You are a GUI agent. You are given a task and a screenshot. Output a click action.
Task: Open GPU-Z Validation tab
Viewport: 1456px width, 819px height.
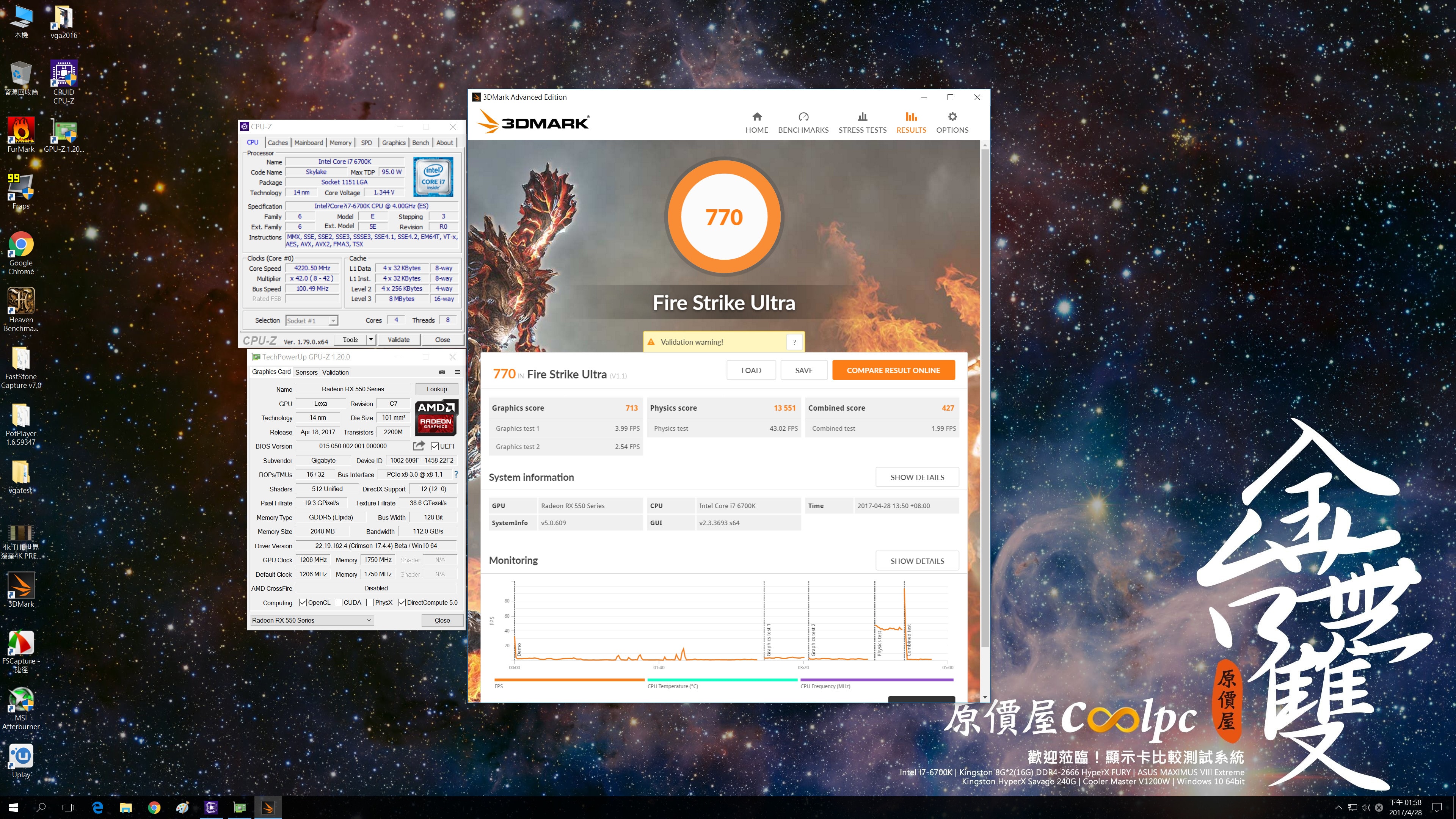click(x=335, y=372)
